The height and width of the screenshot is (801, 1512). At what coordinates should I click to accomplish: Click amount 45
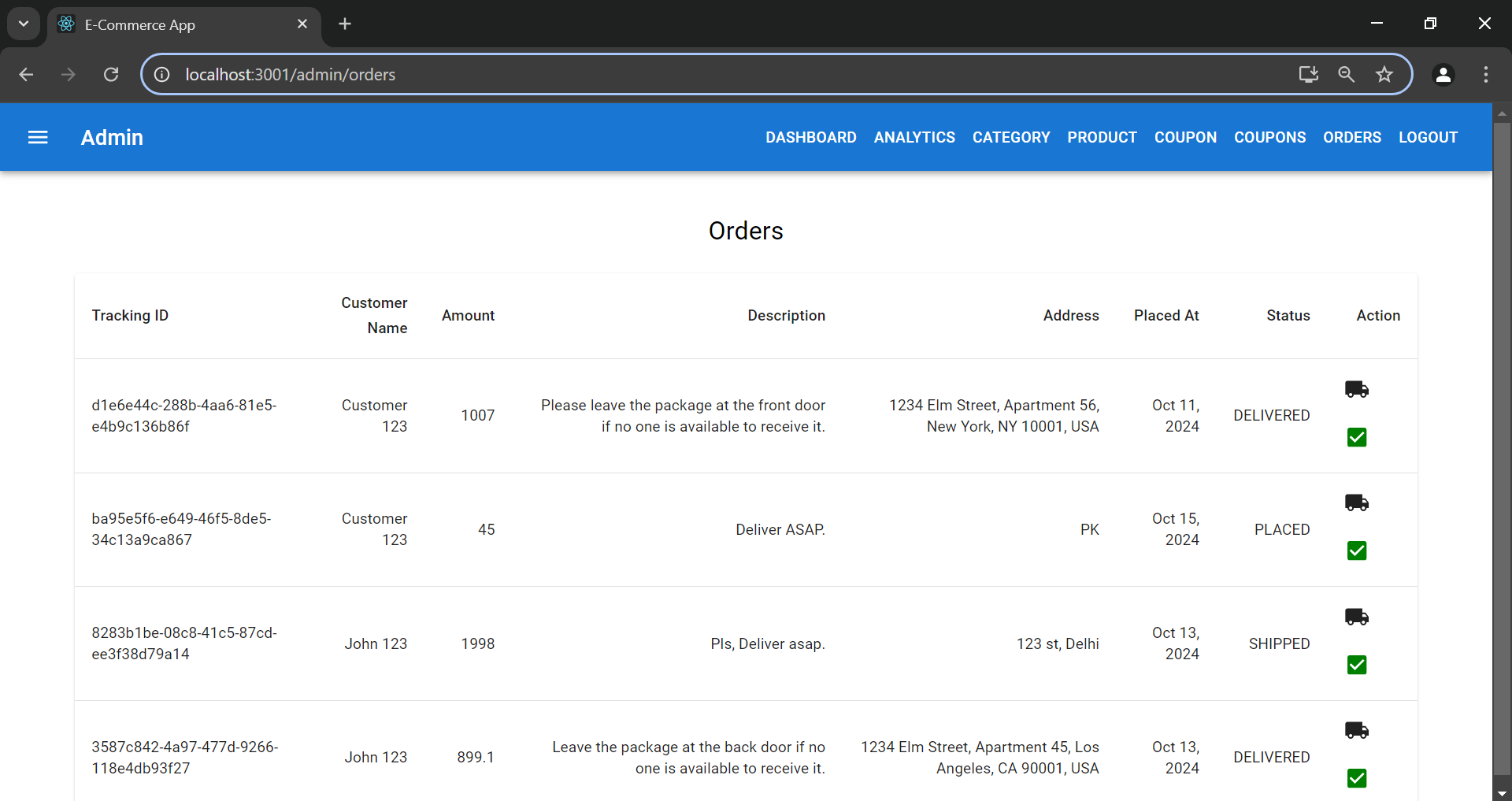tap(487, 529)
